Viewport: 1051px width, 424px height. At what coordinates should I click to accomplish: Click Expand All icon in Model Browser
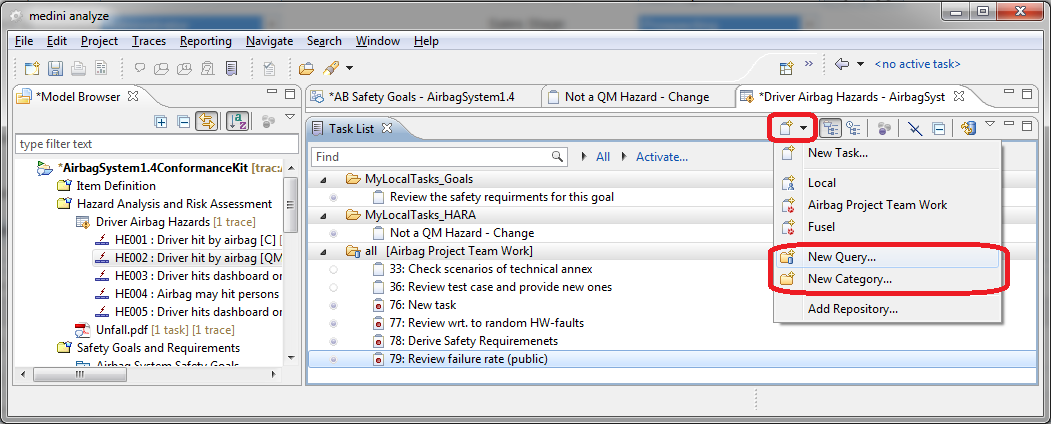(x=161, y=121)
